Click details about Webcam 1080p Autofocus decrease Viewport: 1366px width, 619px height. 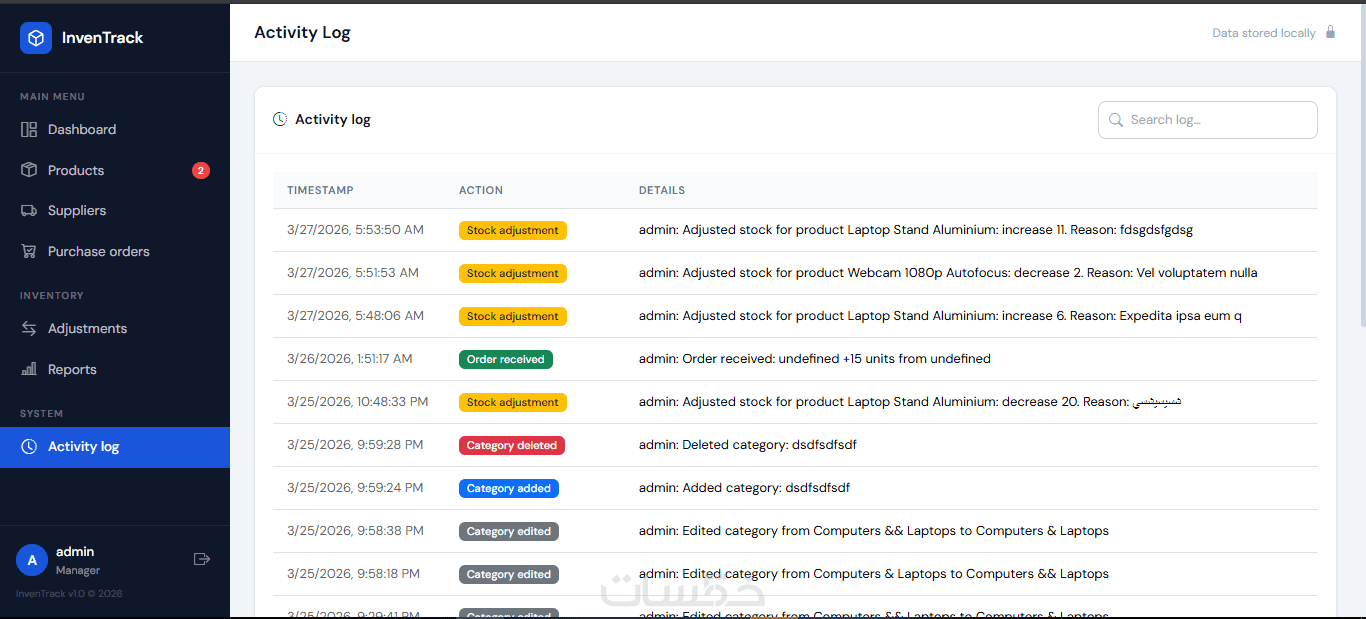pyautogui.click(x=948, y=273)
